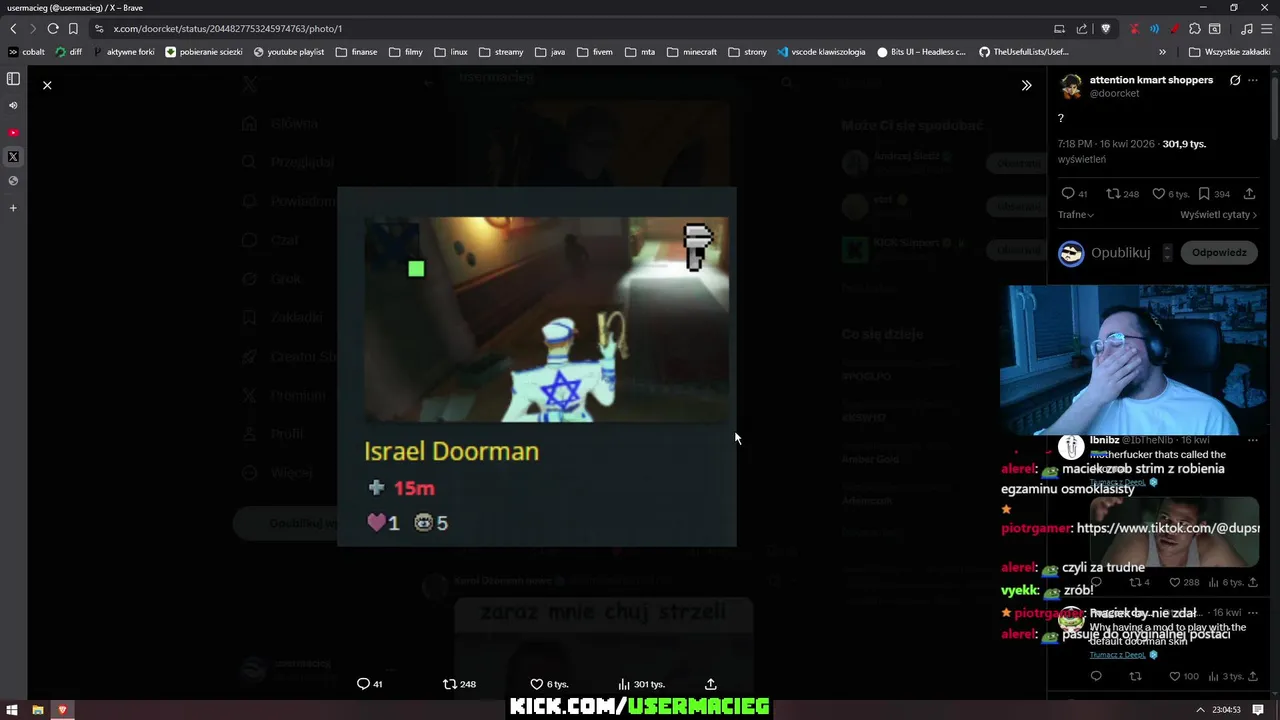Show hidden bookmarks overflow chevron

point(1162,52)
